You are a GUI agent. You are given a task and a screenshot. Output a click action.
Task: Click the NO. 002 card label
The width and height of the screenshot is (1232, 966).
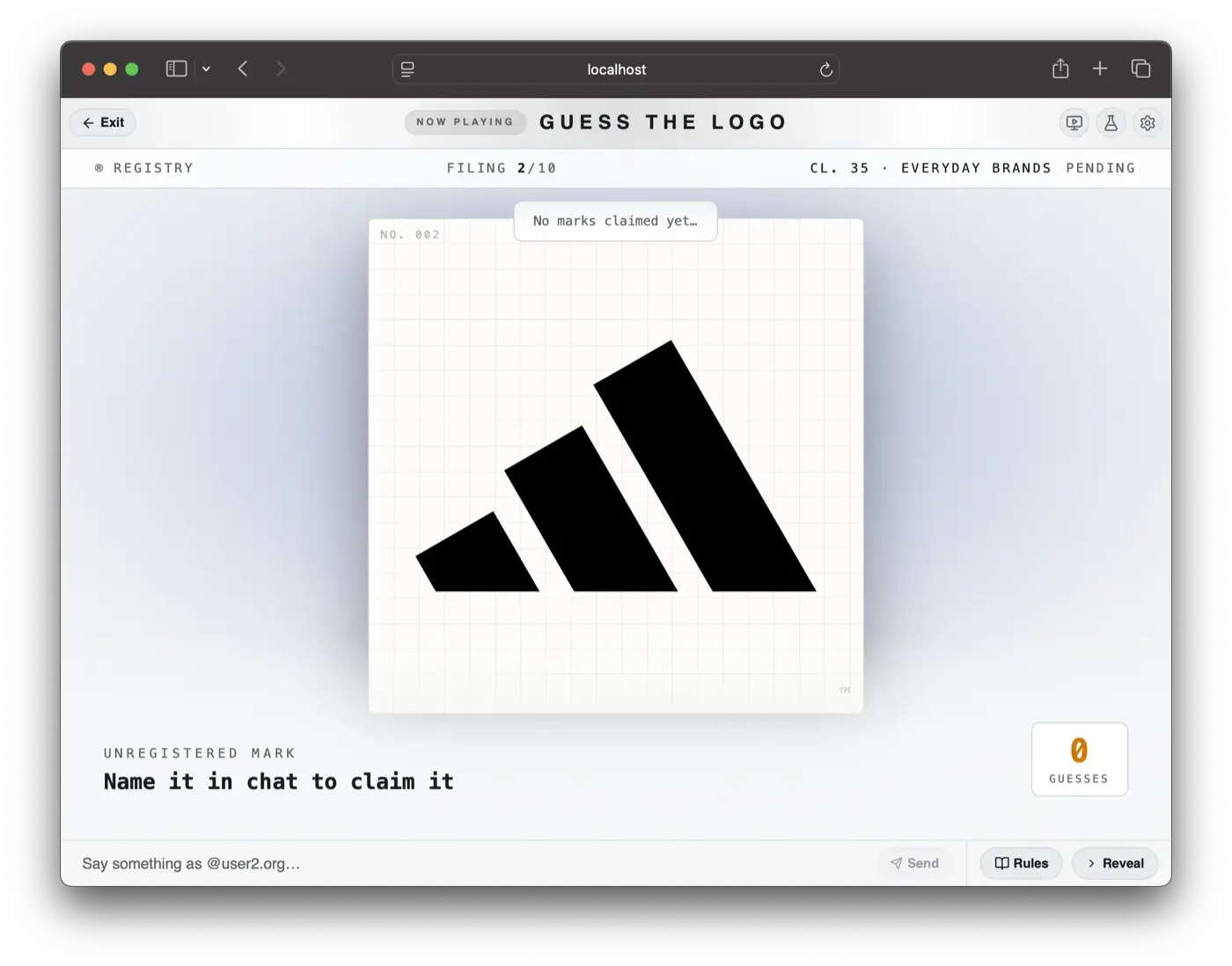[409, 235]
